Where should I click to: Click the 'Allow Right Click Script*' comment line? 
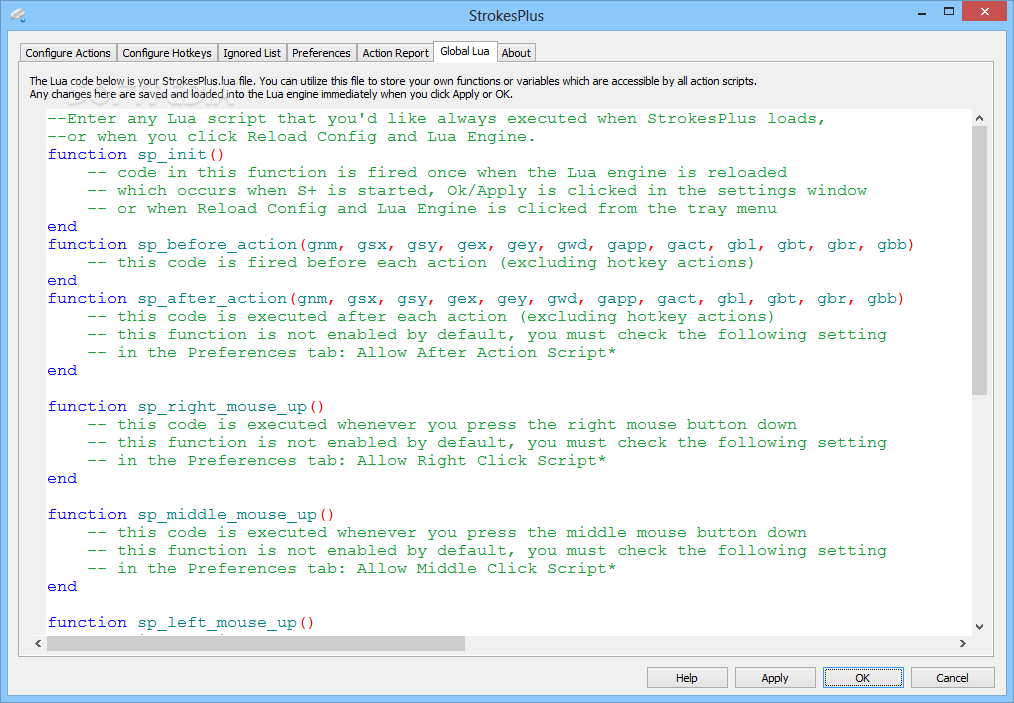point(347,460)
